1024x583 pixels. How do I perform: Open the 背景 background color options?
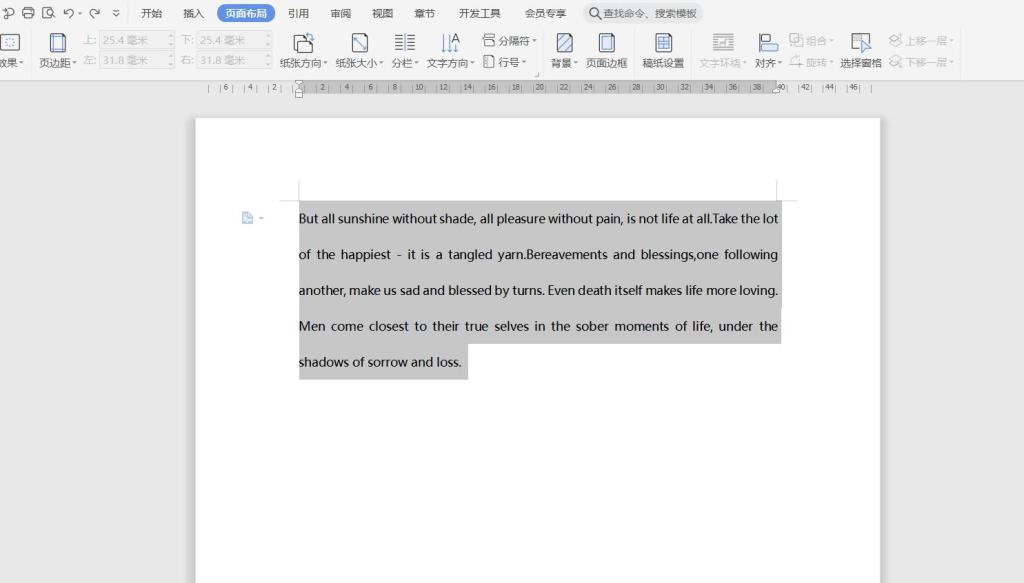[x=564, y=50]
